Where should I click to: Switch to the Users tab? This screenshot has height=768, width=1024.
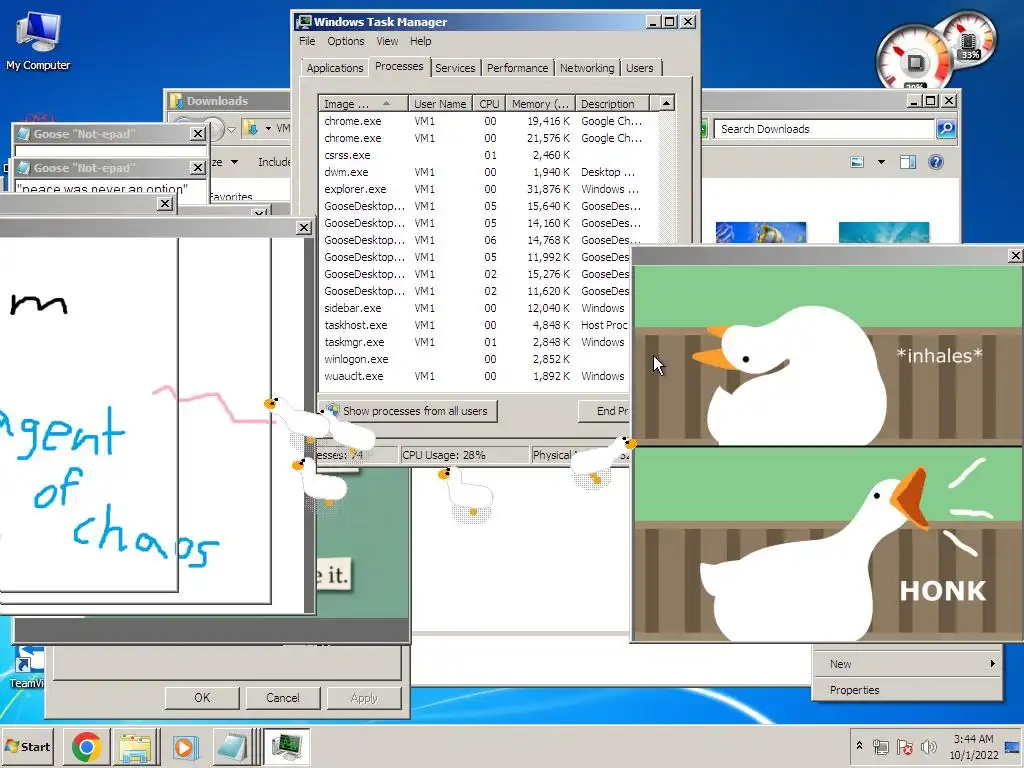coord(639,68)
